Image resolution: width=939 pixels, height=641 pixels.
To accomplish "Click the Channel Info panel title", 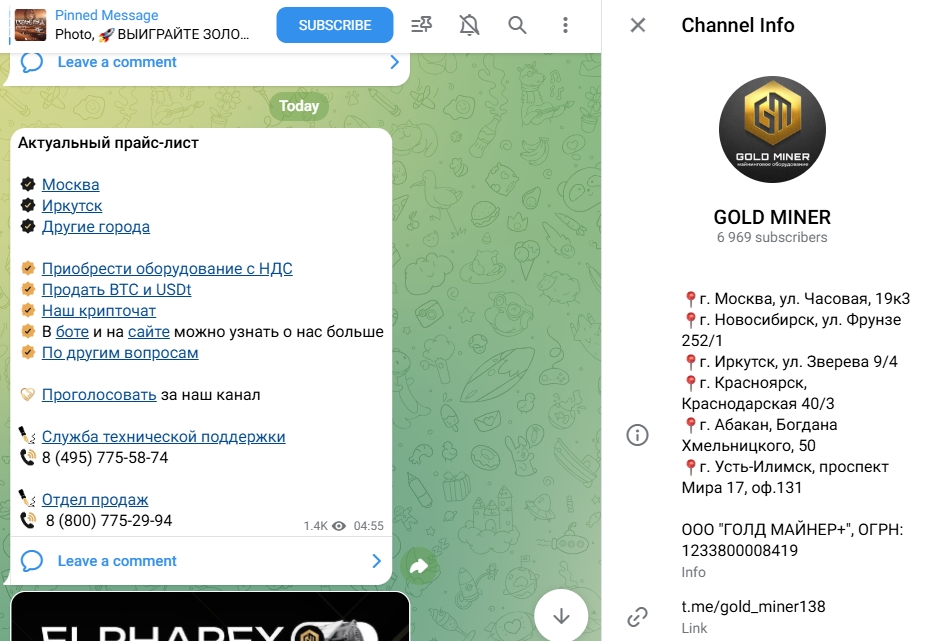I will (738, 25).
